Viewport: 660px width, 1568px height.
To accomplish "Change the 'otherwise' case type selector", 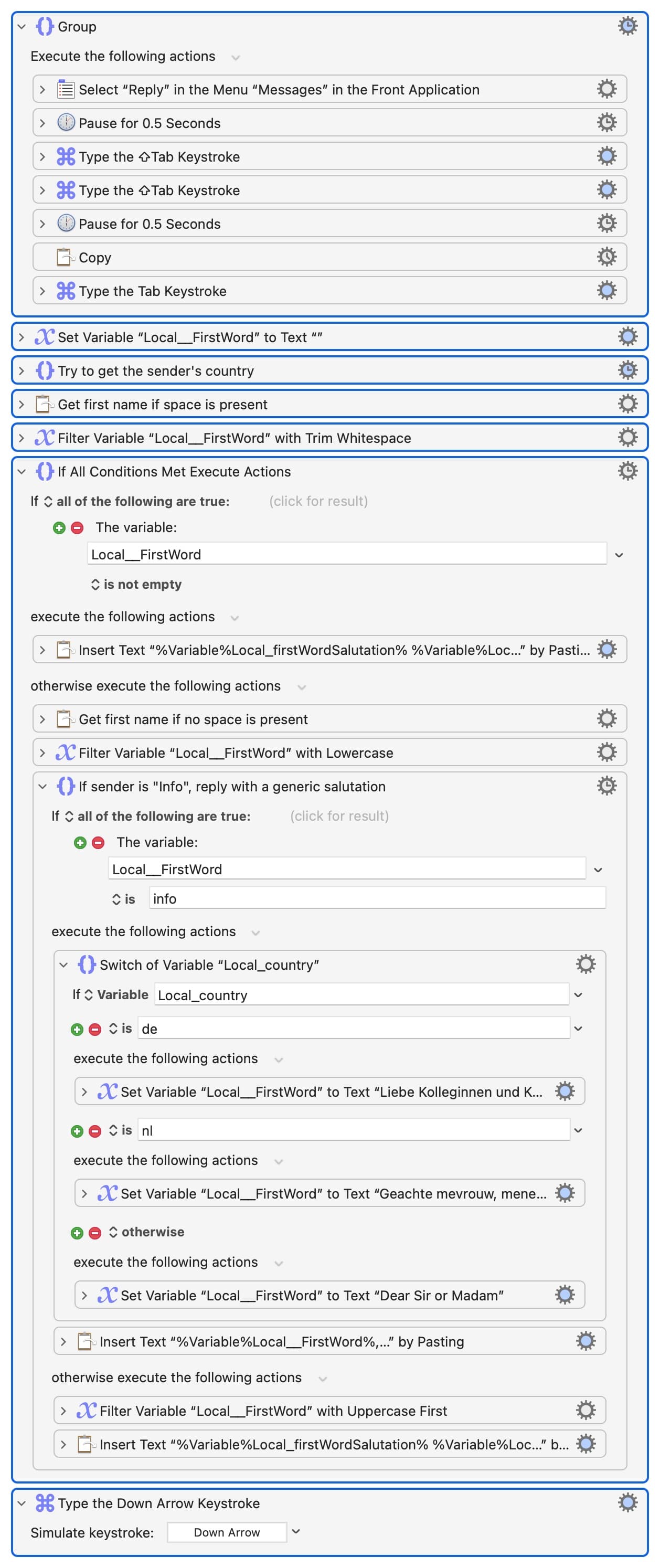I will point(146,1232).
